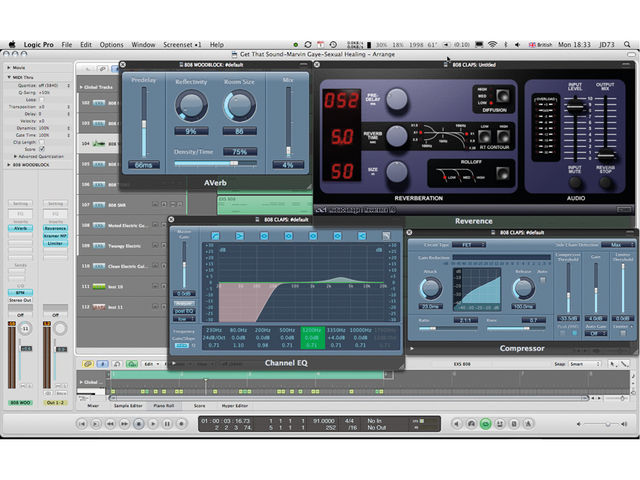Click the Reverence rolloff button
Image resolution: width=640 pixels, height=480 pixels.
(502, 173)
